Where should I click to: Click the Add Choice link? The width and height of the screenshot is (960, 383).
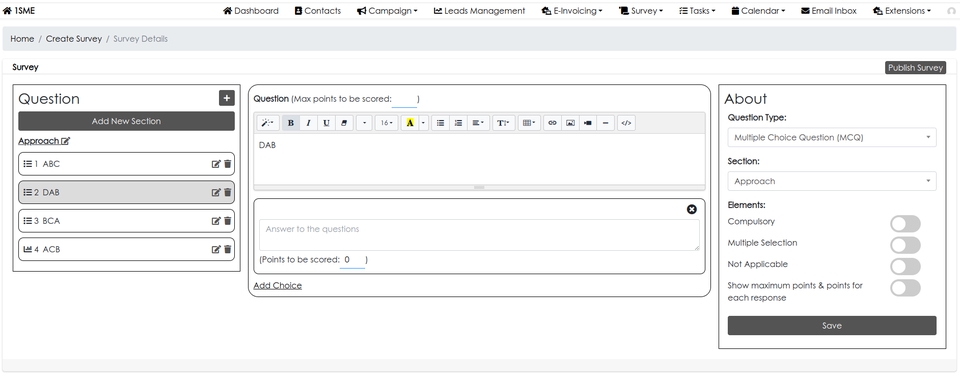point(277,286)
